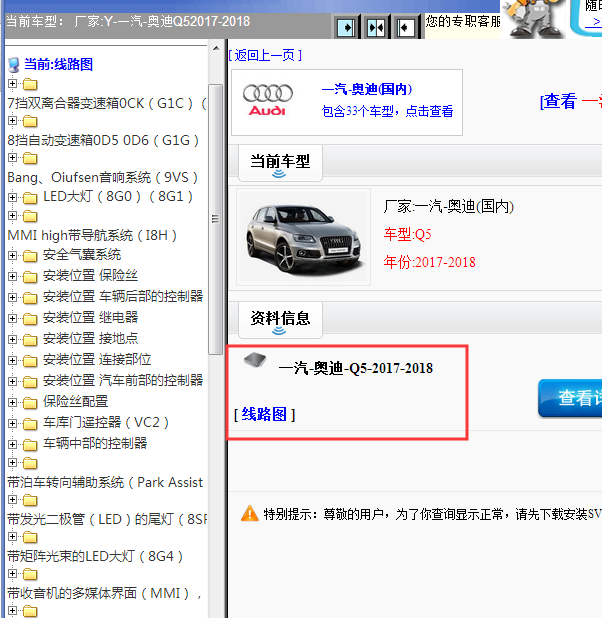Select 带泊车转向辅助系统（Park Assist item
The width and height of the screenshot is (602, 618).
[105, 482]
